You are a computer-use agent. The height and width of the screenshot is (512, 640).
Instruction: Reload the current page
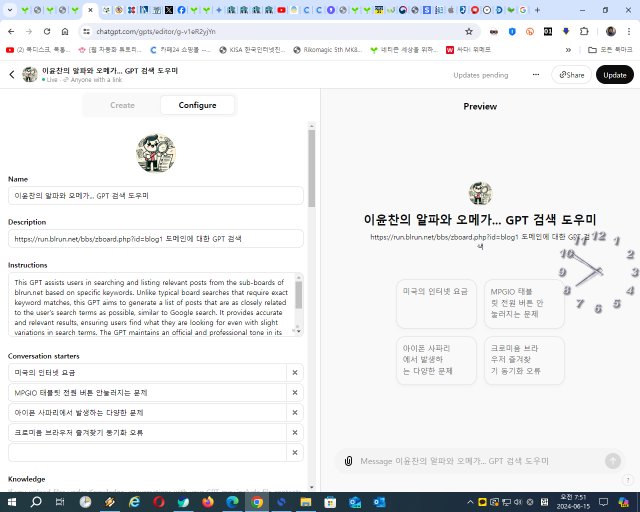[47, 31]
